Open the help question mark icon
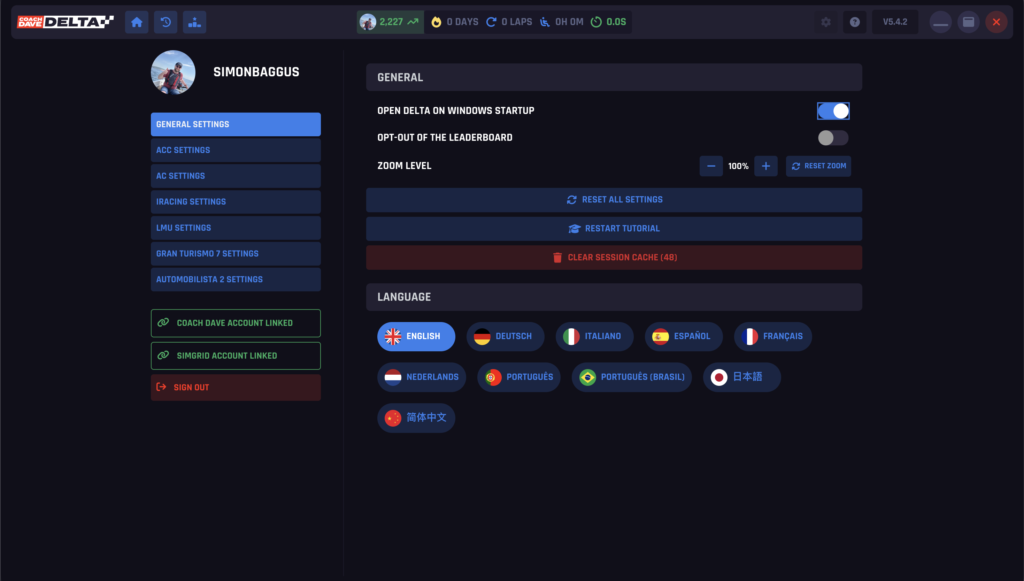 click(x=854, y=22)
